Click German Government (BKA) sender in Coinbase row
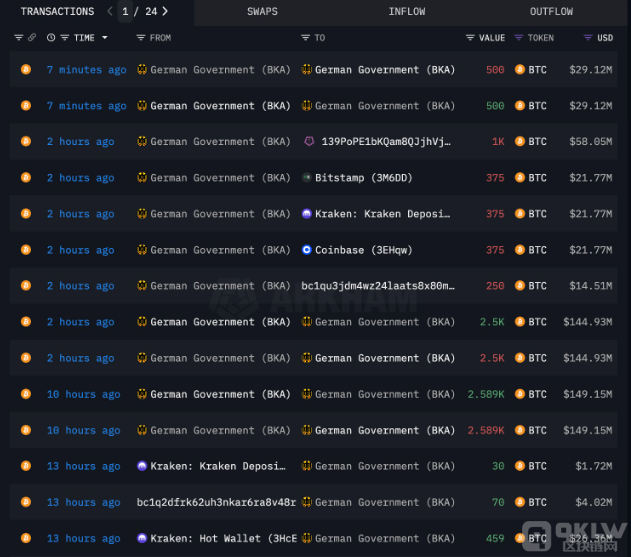This screenshot has width=631, height=557. click(x=220, y=250)
